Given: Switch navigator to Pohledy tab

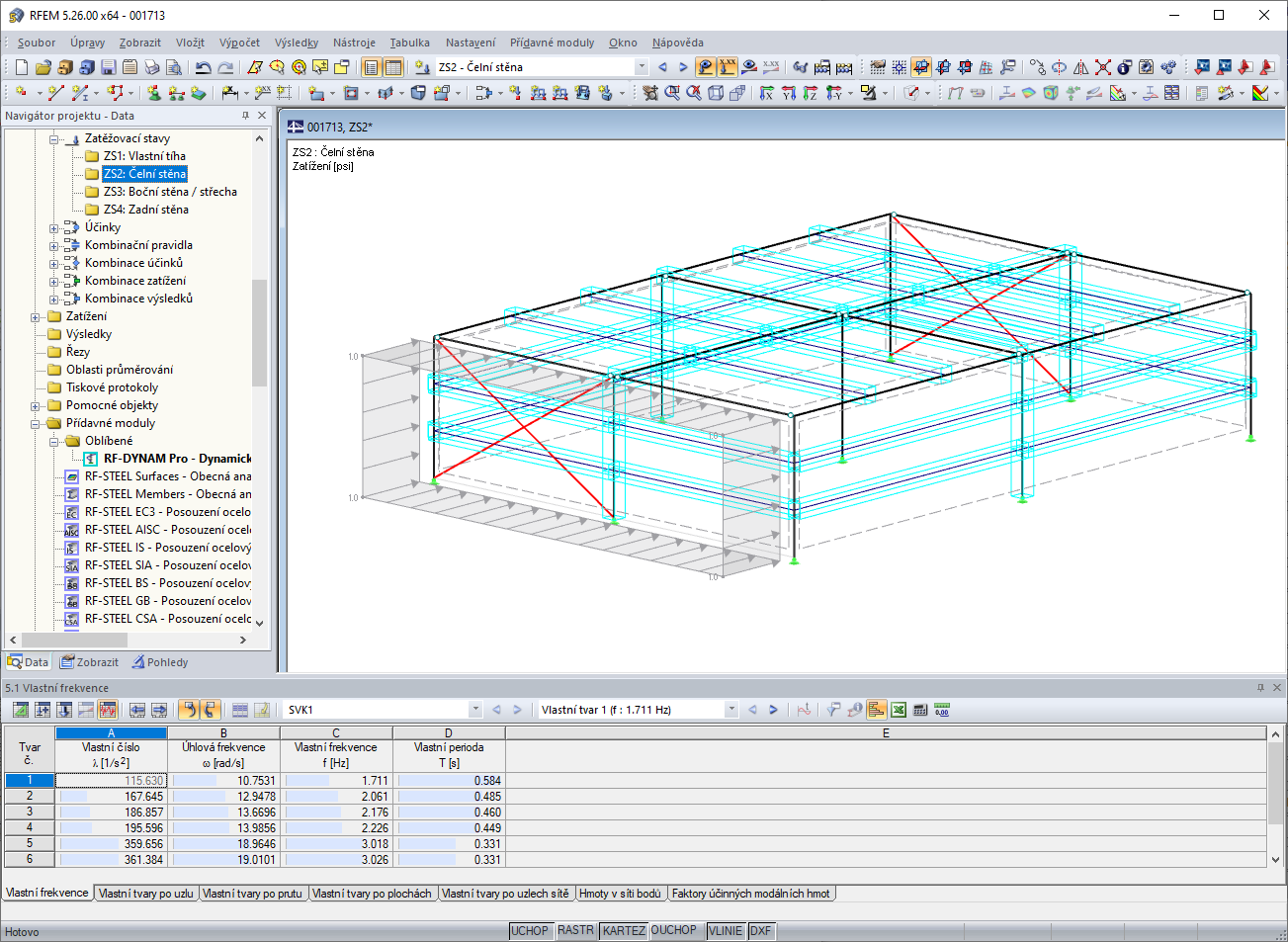Looking at the screenshot, I should point(160,662).
